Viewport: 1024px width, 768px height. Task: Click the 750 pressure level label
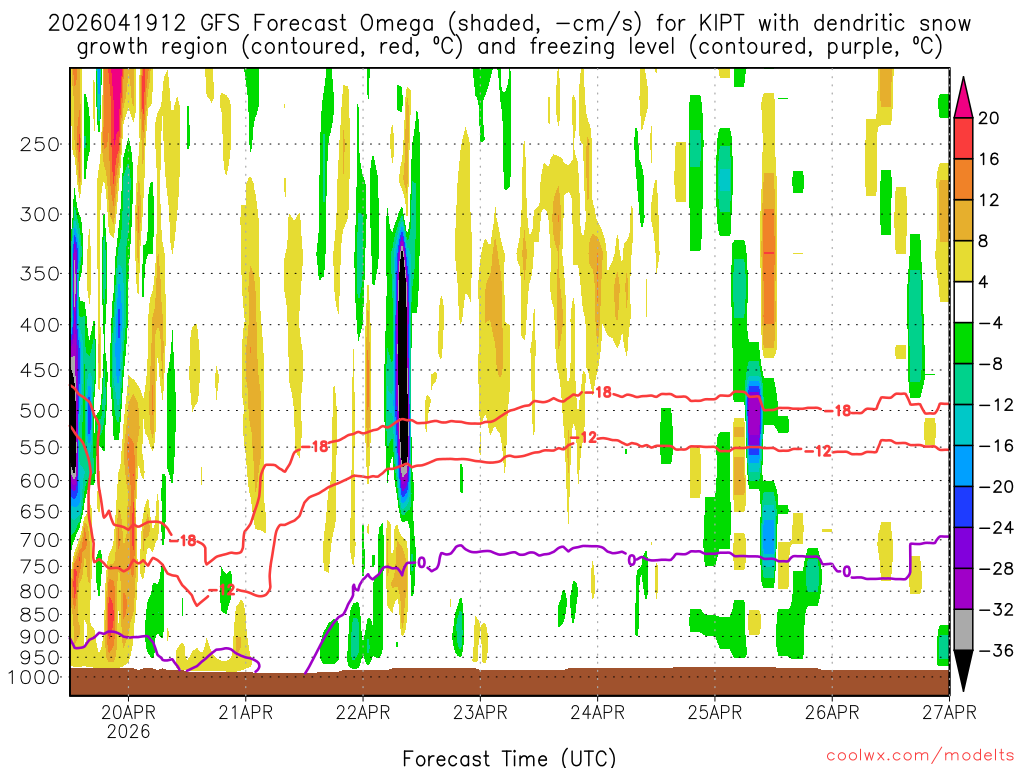[40, 566]
